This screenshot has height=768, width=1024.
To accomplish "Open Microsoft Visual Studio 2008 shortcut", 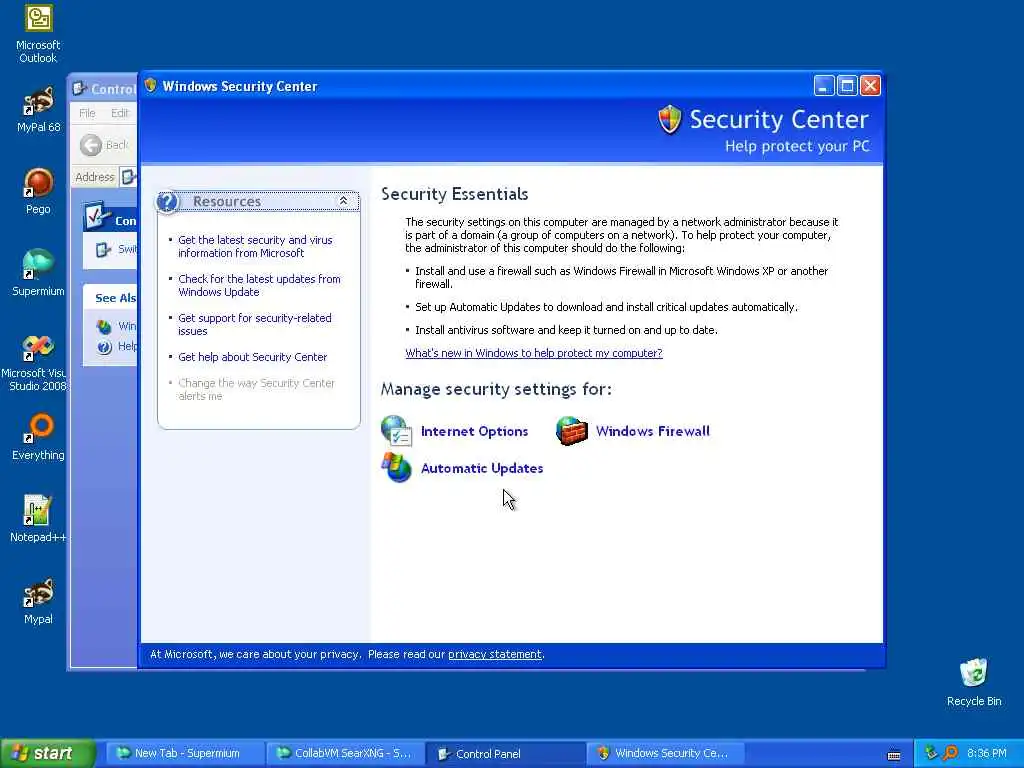I will (x=34, y=362).
